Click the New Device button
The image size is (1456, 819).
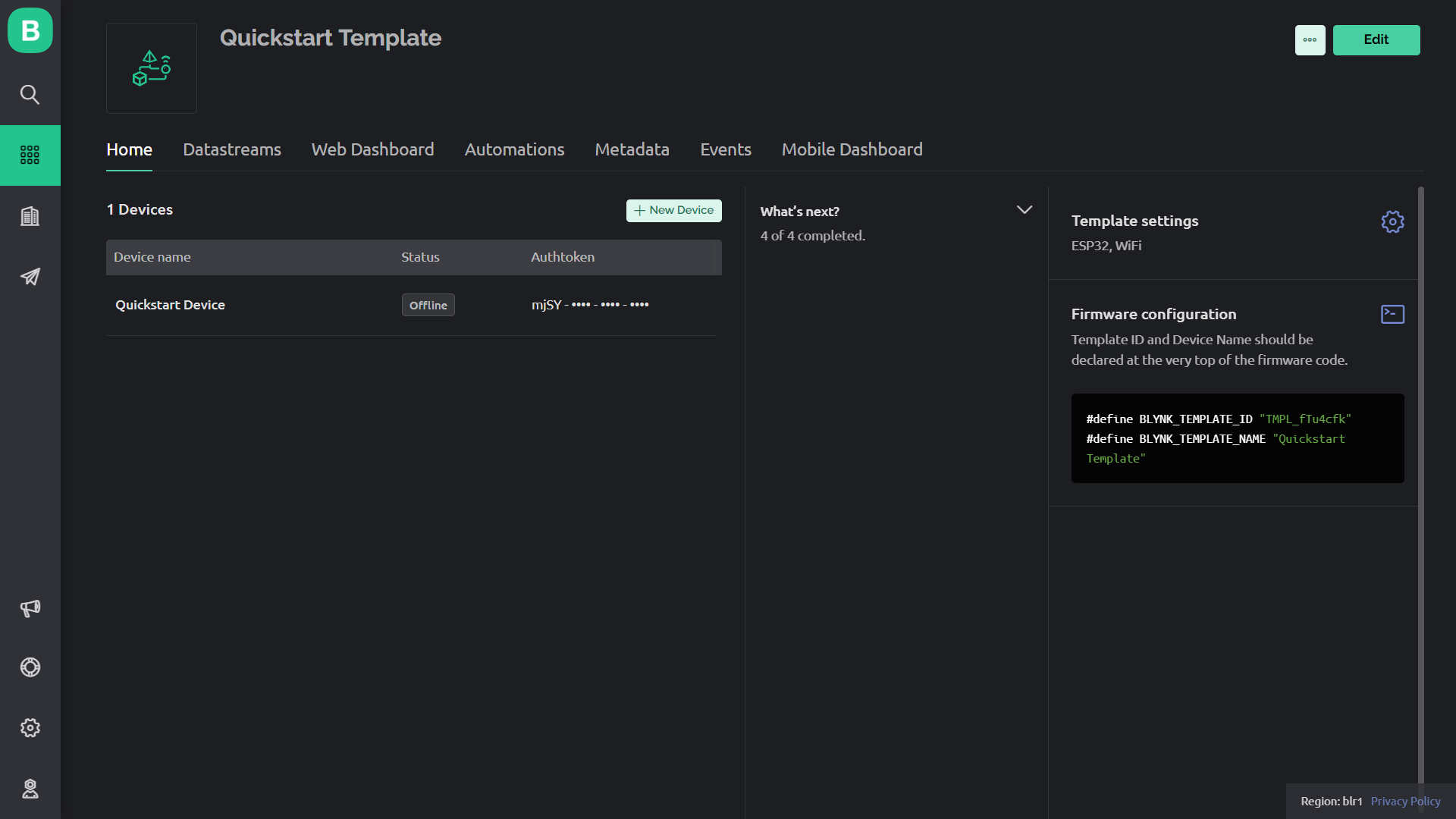tap(673, 210)
